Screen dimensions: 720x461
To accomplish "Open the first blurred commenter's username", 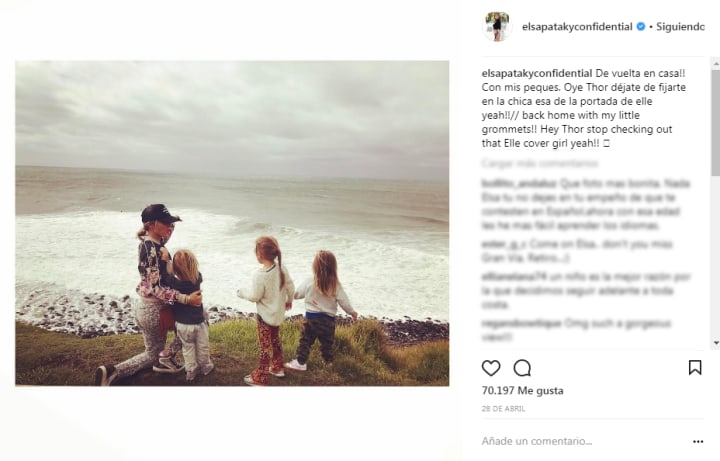I will (519, 184).
